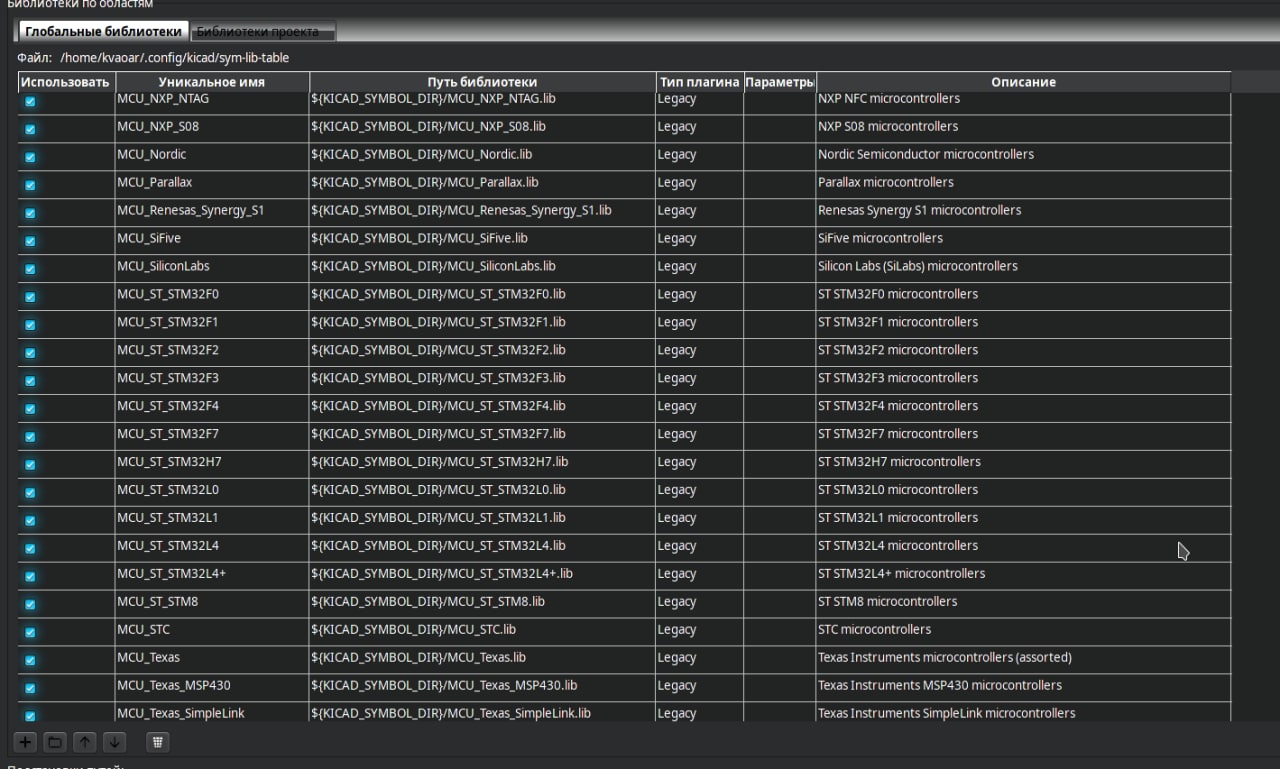Click path cell ${KICAD_SYMBOL_DIR}/MCU_ST_STM32L0.lib
Viewport: 1280px width, 769px height.
click(x=483, y=491)
